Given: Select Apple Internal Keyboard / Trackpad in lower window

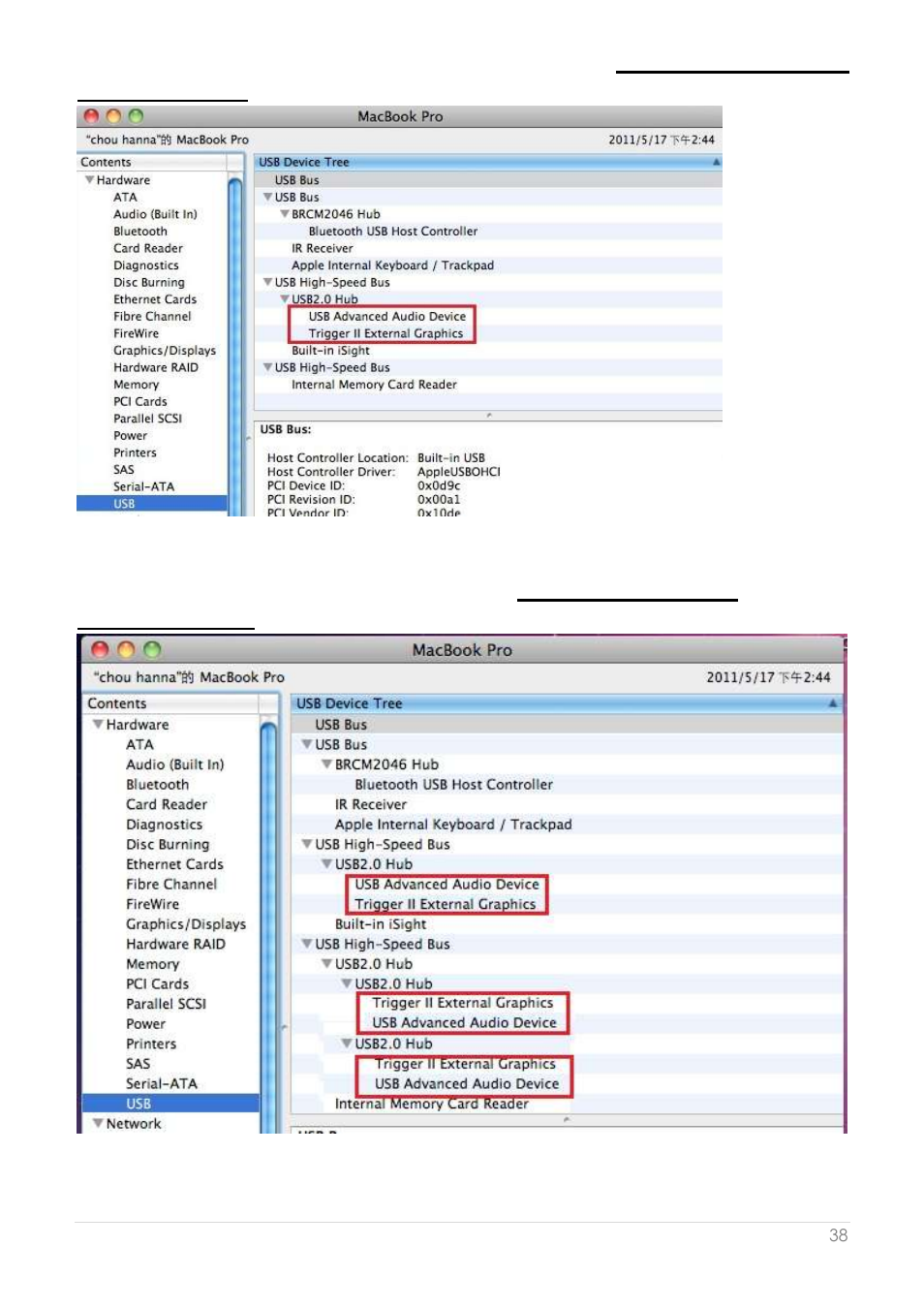Looking at the screenshot, I should tap(453, 825).
